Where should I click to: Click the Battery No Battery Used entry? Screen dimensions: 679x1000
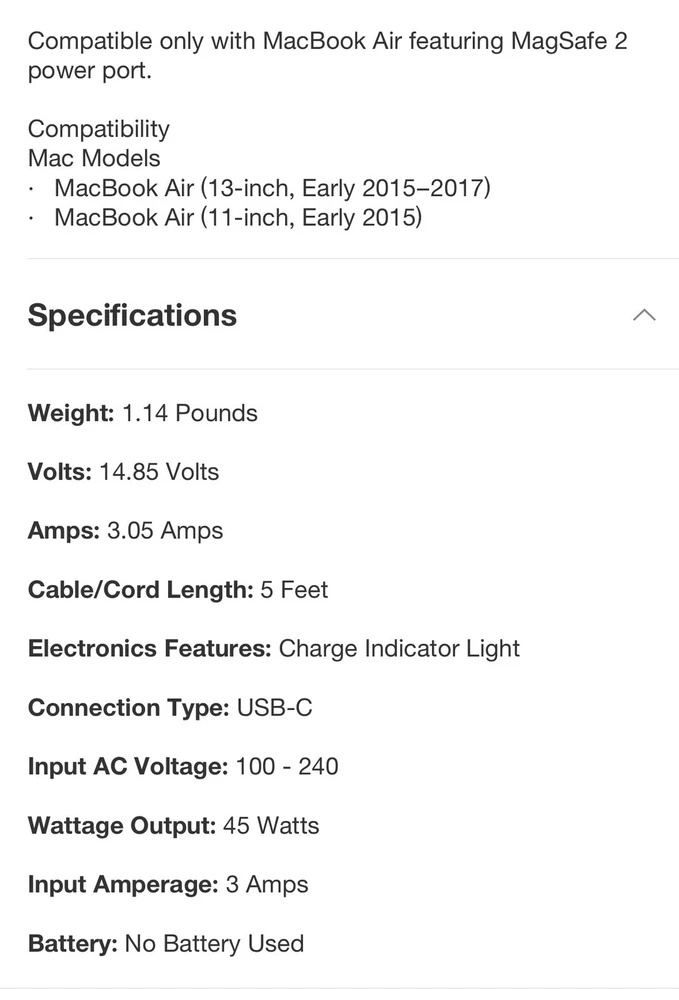(x=166, y=944)
